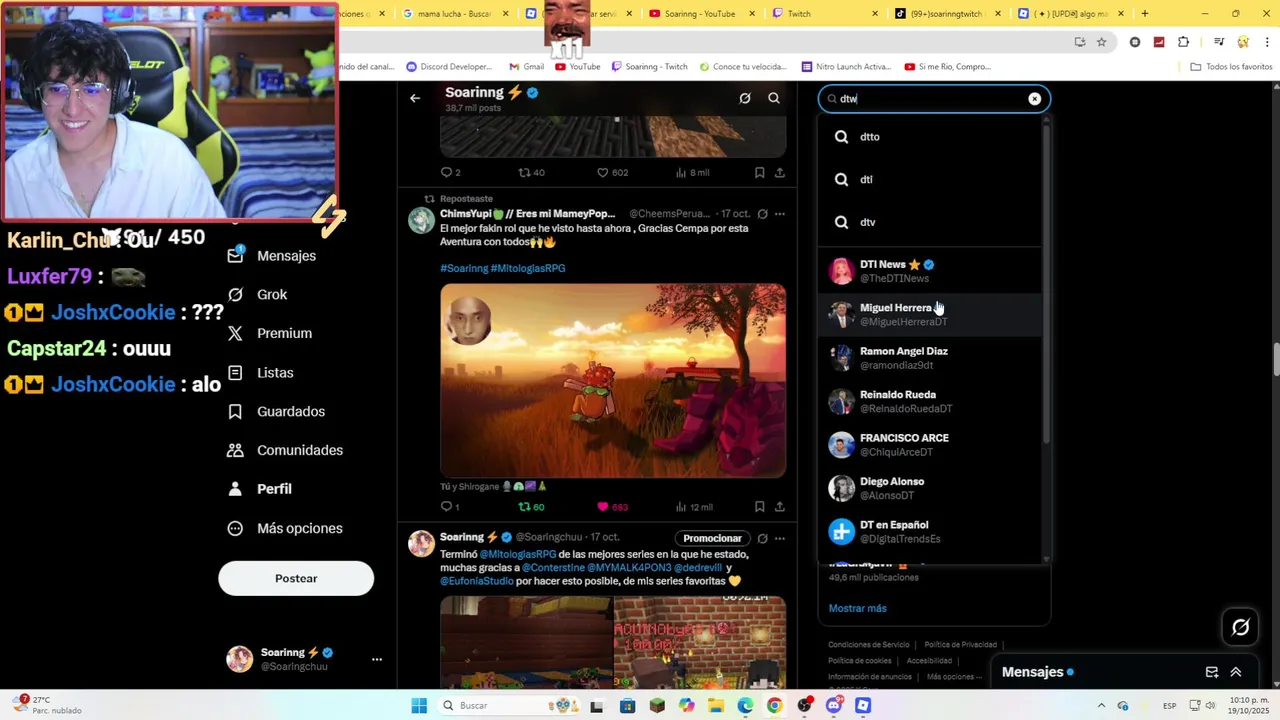Click the @EufoniaStudio mention
This screenshot has width=1280, height=720.
[477, 581]
